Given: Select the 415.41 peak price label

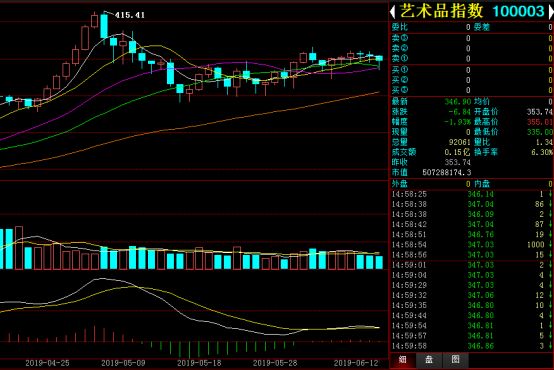Looking at the screenshot, I should [130, 15].
